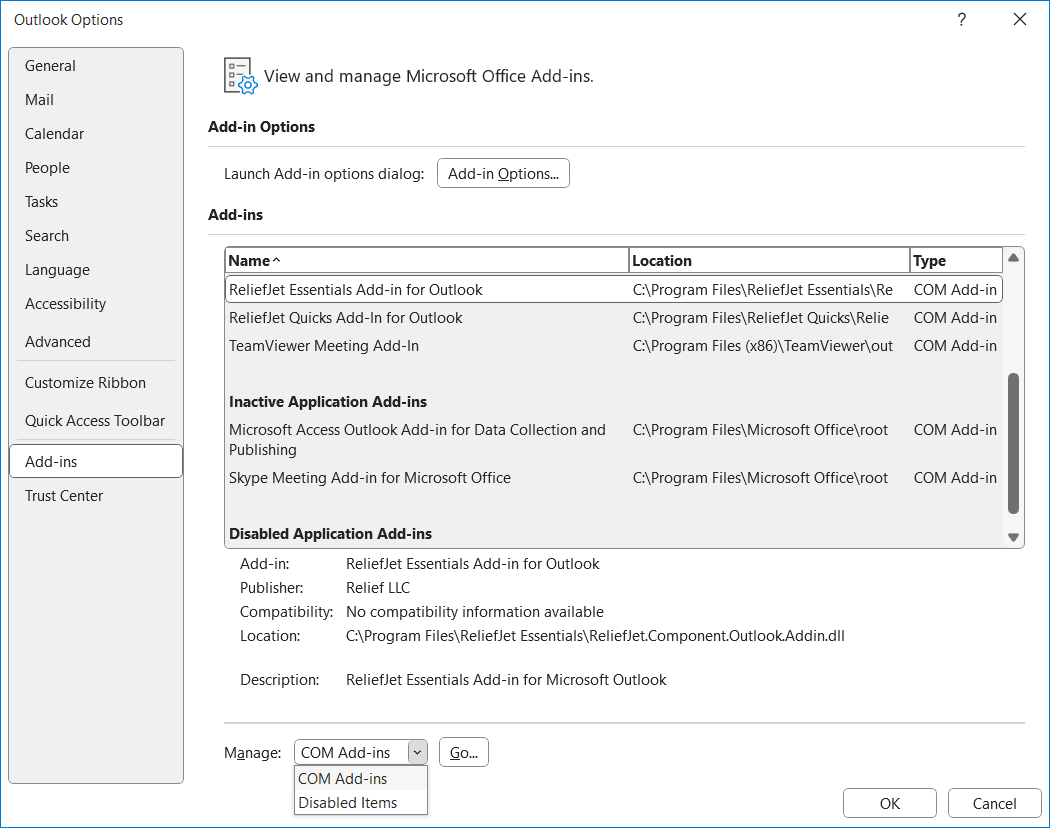This screenshot has width=1050, height=828.
Task: Click the add-ins list scroll up arrow
Action: point(1013,258)
